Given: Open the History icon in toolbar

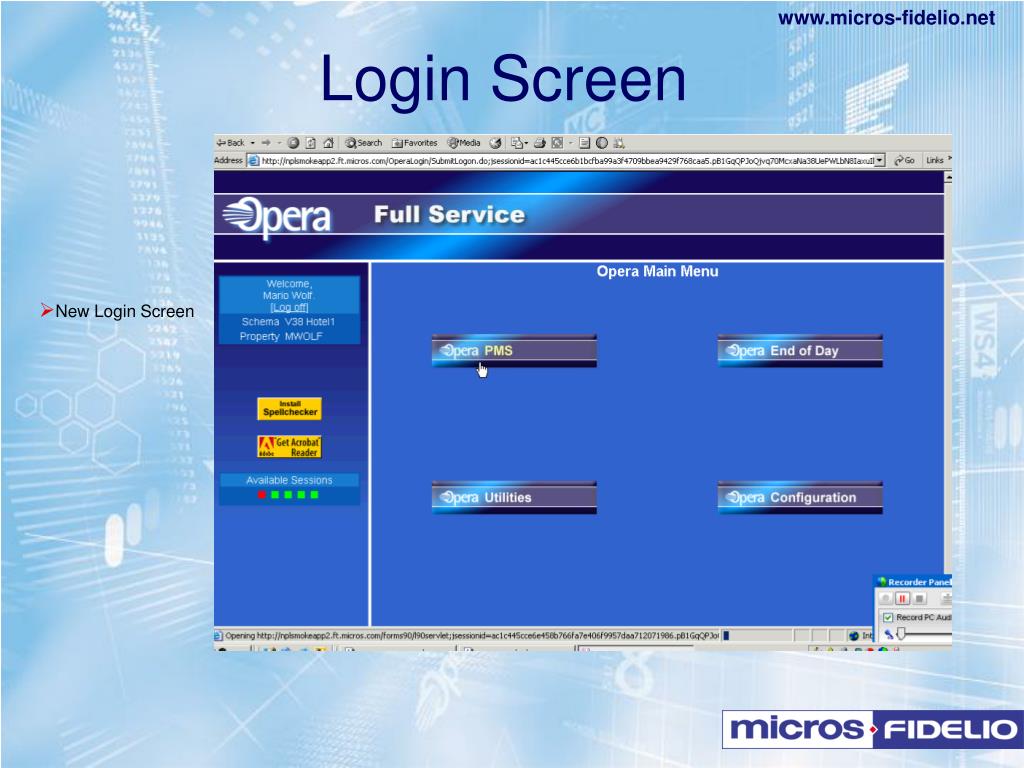Looking at the screenshot, I should coord(496,142).
